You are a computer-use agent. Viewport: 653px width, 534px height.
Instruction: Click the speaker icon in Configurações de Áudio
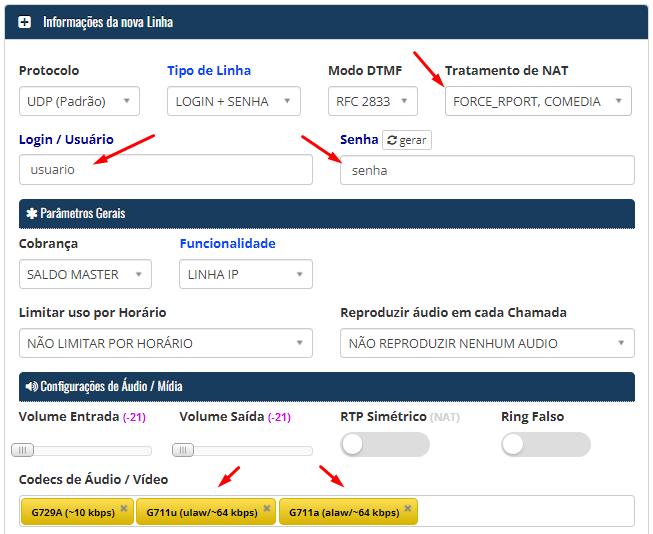pos(30,386)
